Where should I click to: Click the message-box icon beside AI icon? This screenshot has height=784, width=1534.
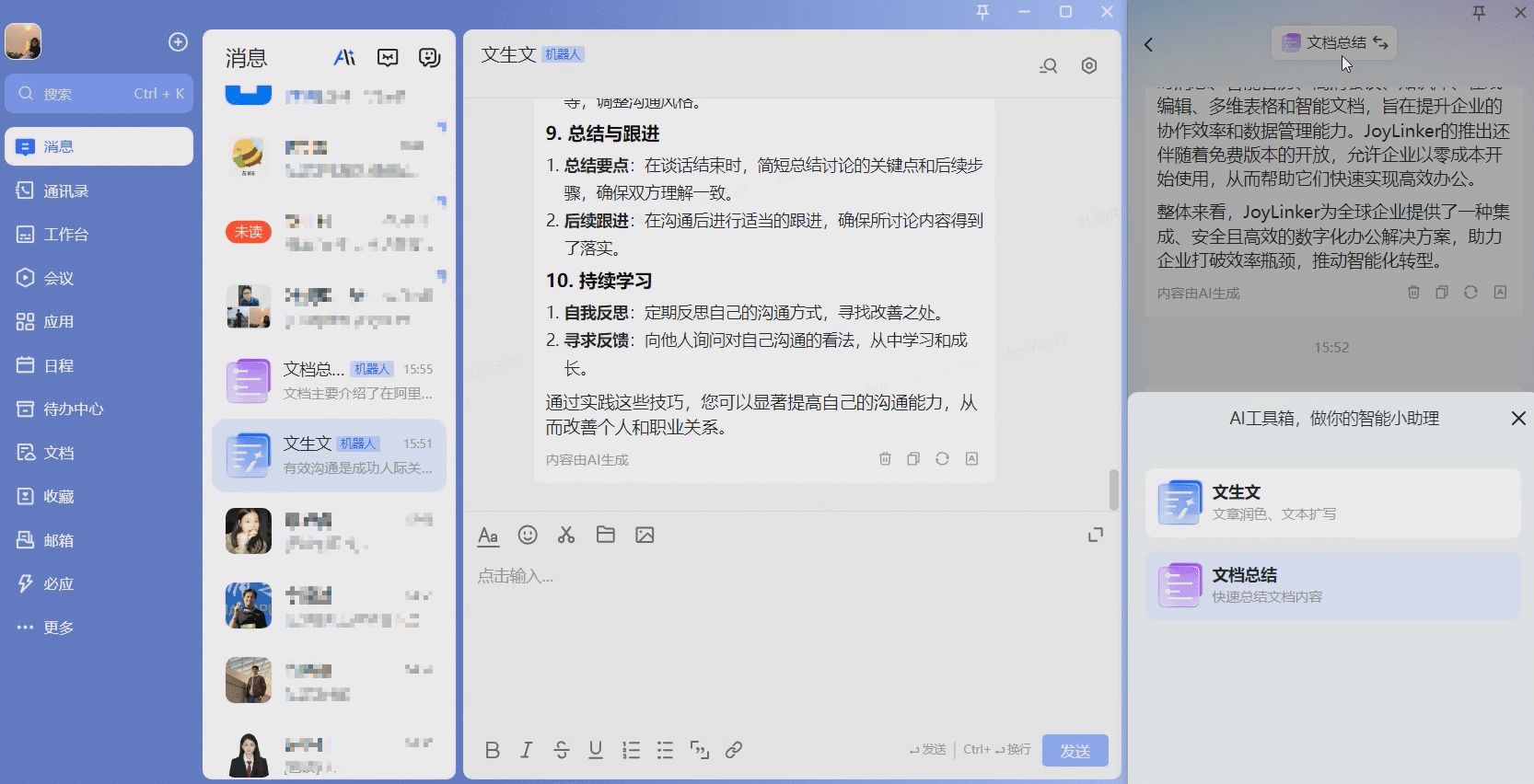(x=388, y=58)
